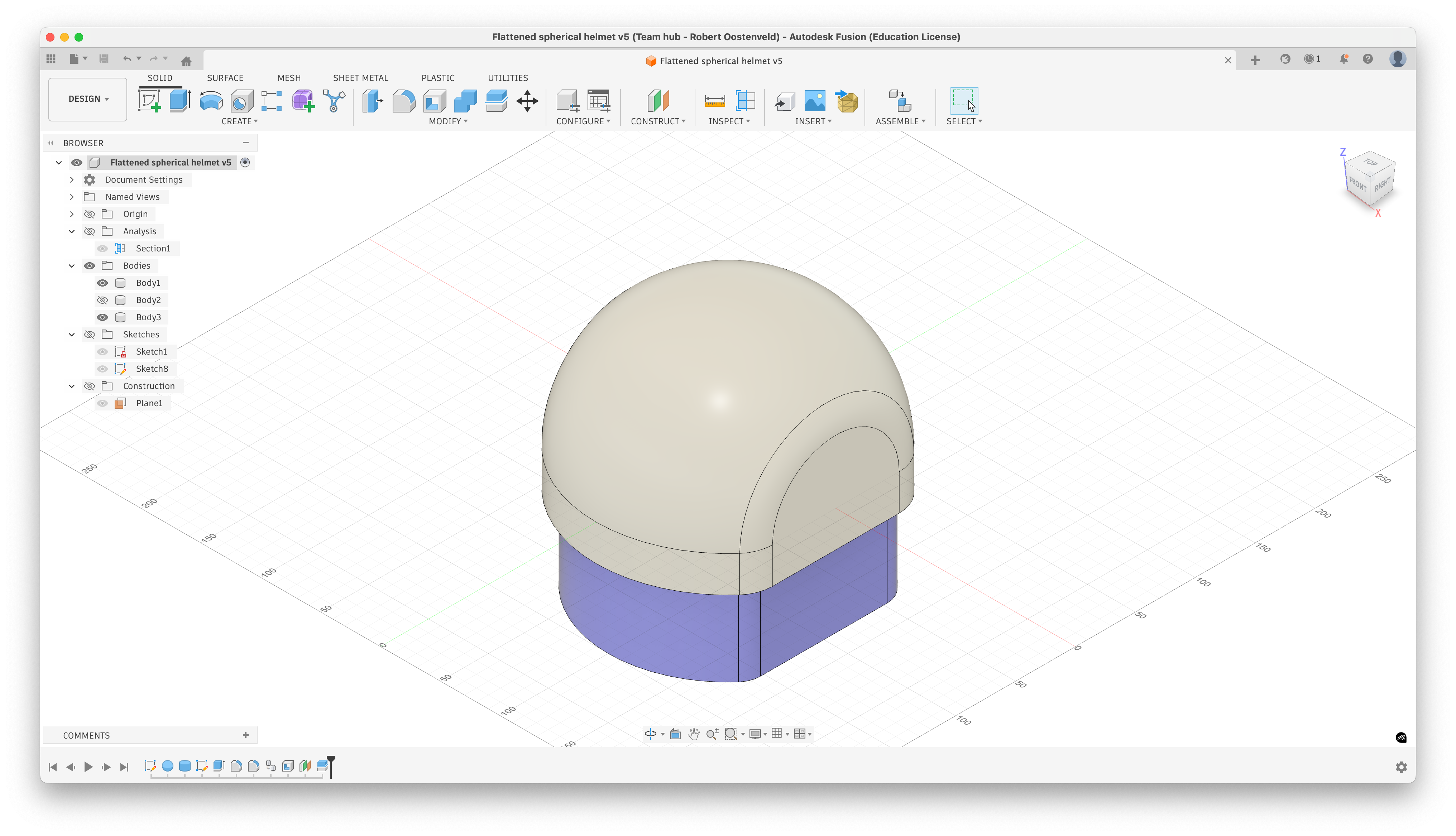Image resolution: width=1456 pixels, height=836 pixels.
Task: Select the Revolve tool icon
Action: tap(211, 101)
